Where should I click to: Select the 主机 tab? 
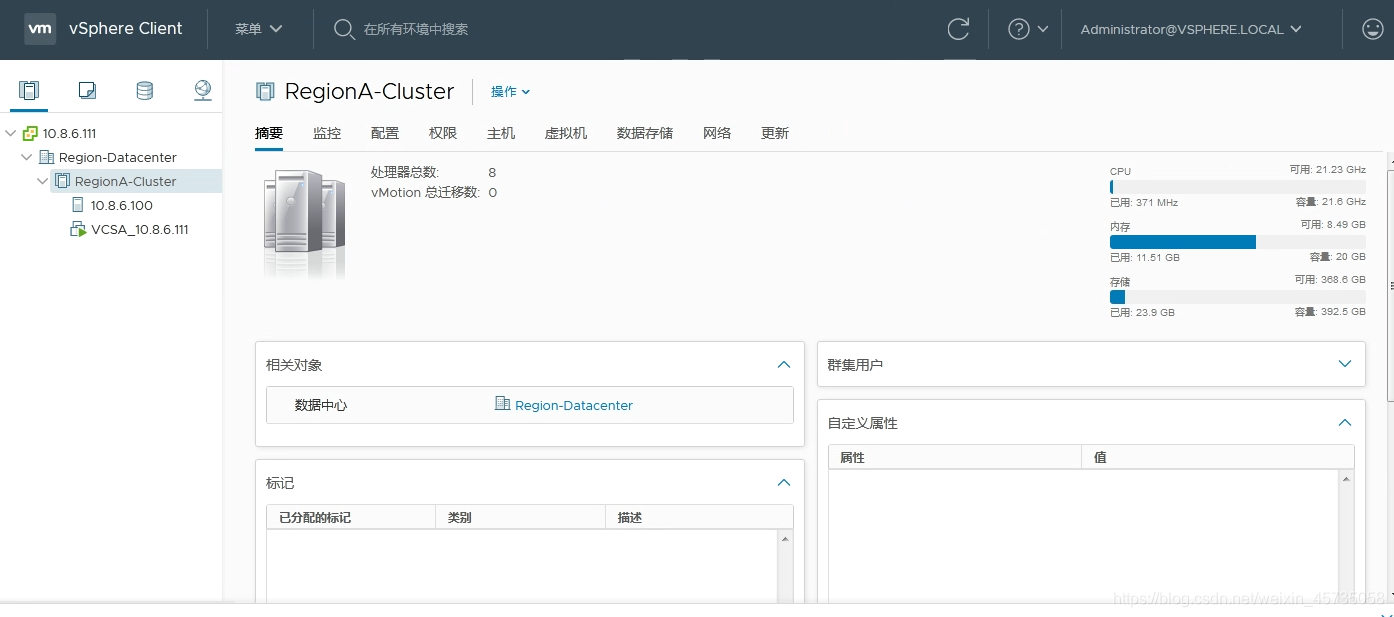pos(501,133)
